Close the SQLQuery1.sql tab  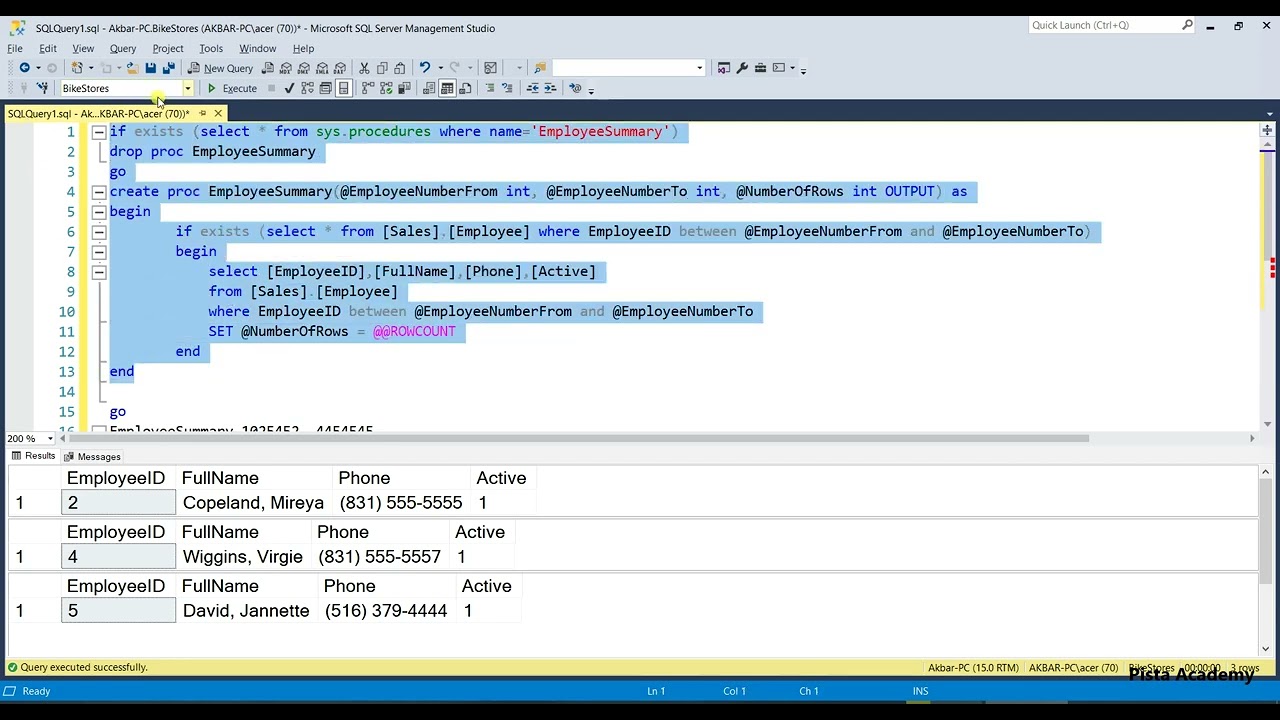[x=218, y=113]
